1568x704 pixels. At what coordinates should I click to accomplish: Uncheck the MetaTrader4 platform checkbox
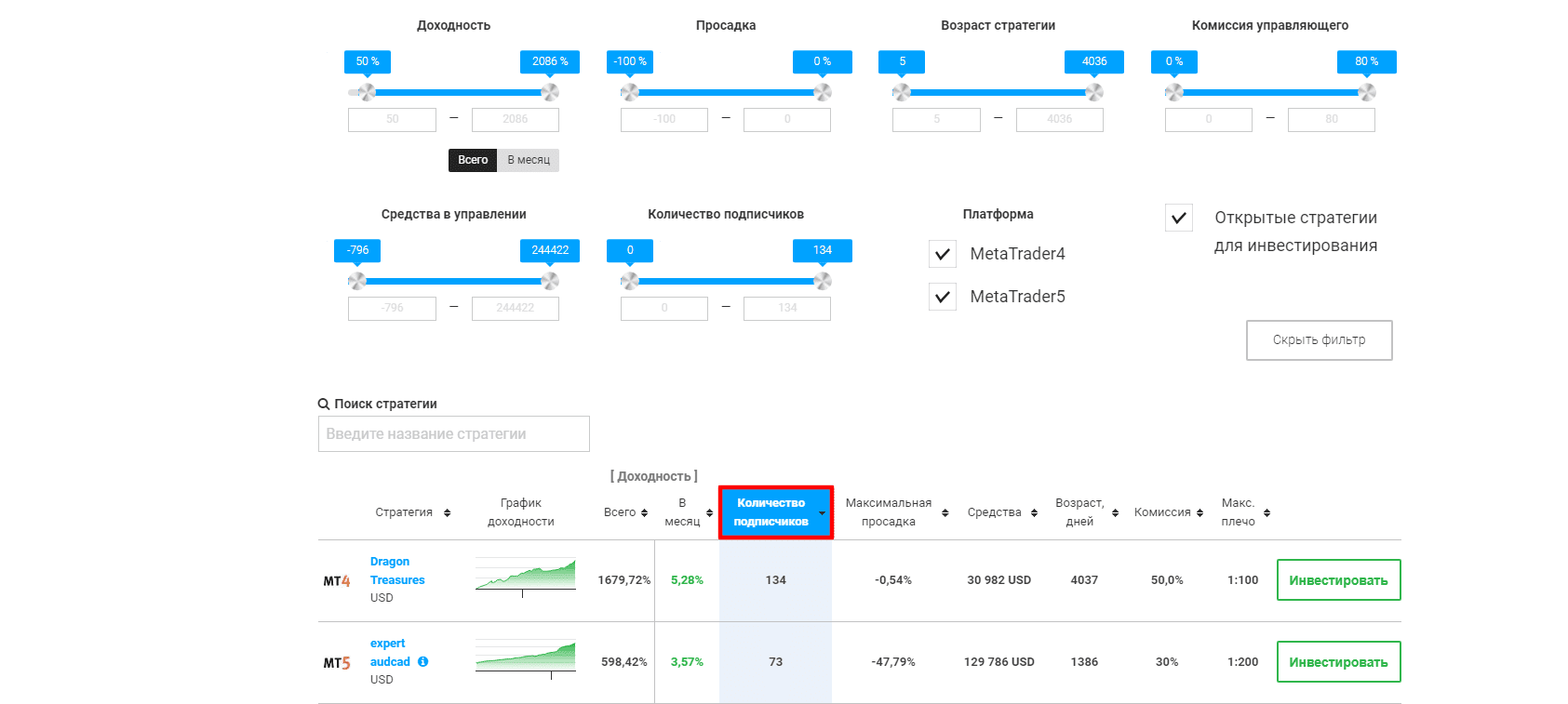943,254
